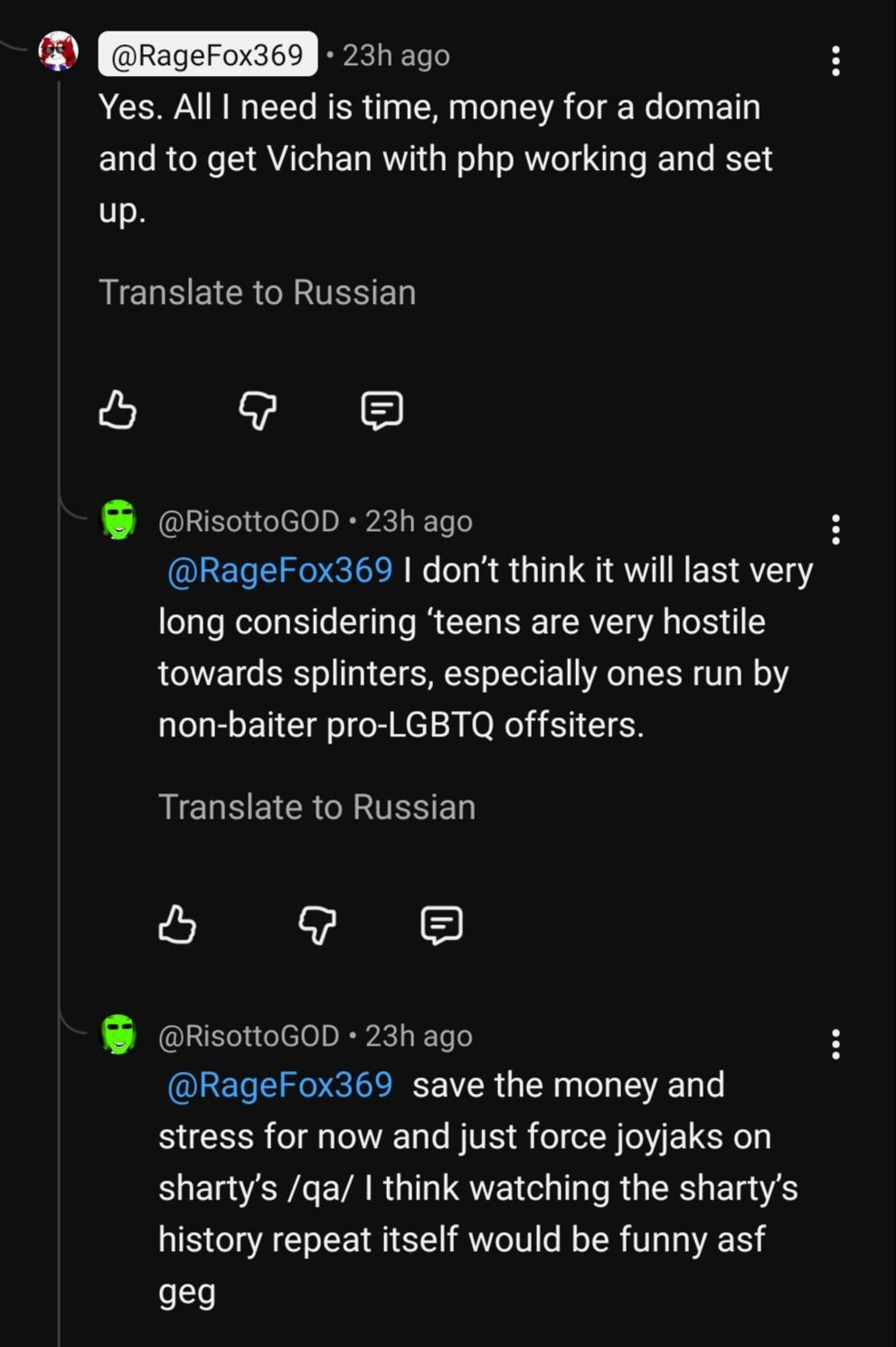Screen dimensions: 896x1347
Task: Open options menu for the splinters comment
Action: 835,529
